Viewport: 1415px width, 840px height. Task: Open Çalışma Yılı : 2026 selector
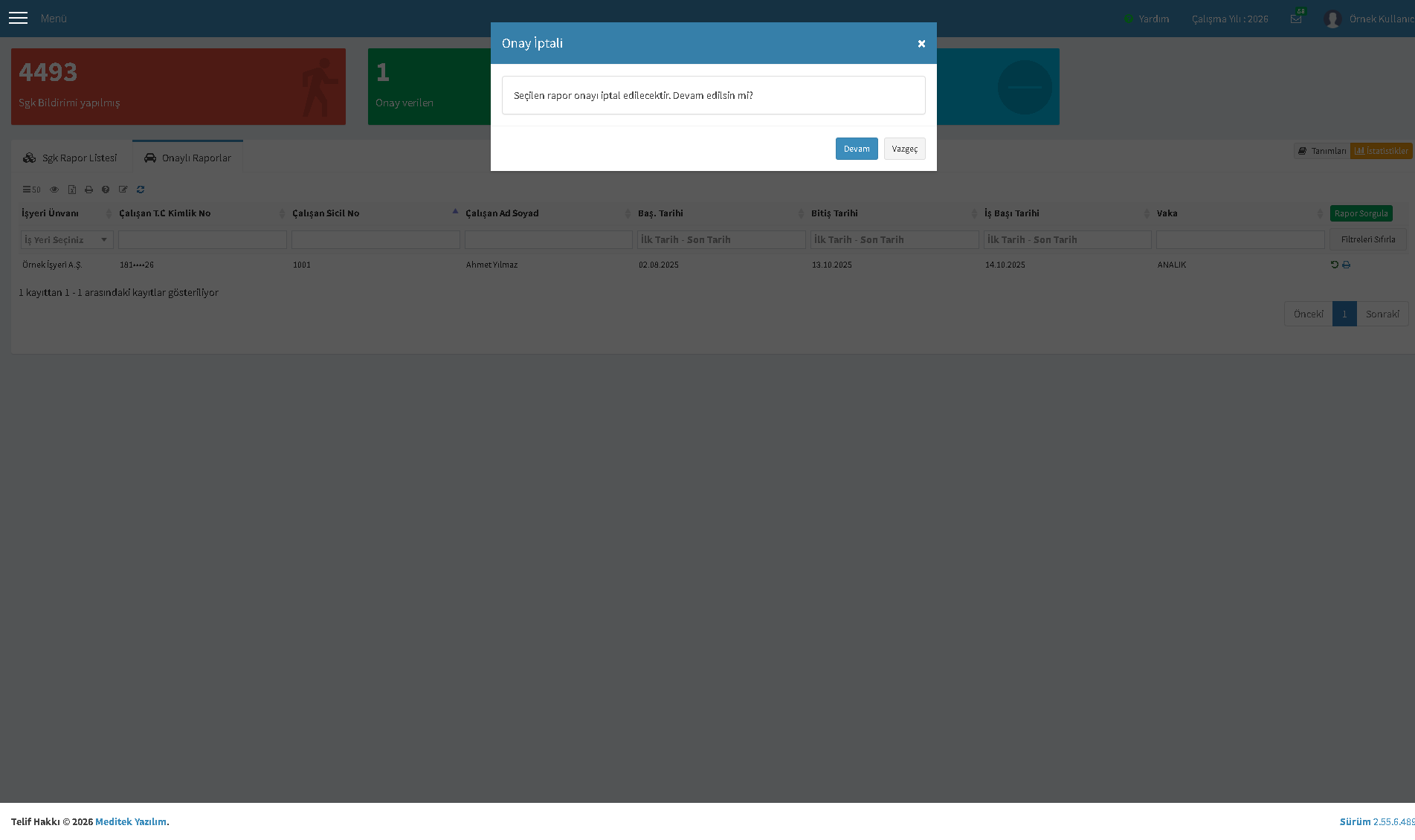click(1230, 19)
